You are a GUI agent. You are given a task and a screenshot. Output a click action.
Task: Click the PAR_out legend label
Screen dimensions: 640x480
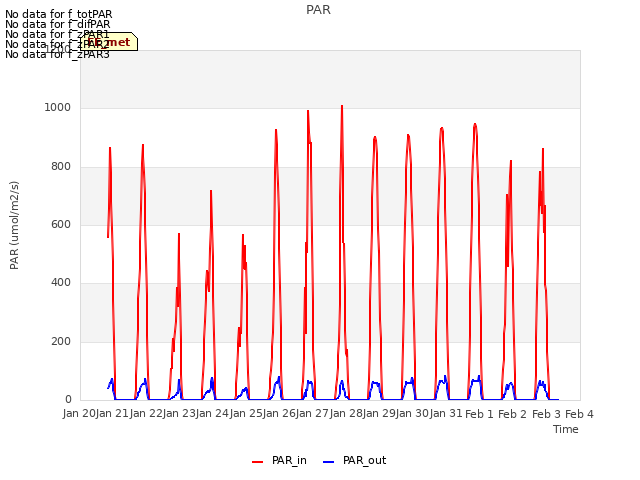tap(364, 460)
